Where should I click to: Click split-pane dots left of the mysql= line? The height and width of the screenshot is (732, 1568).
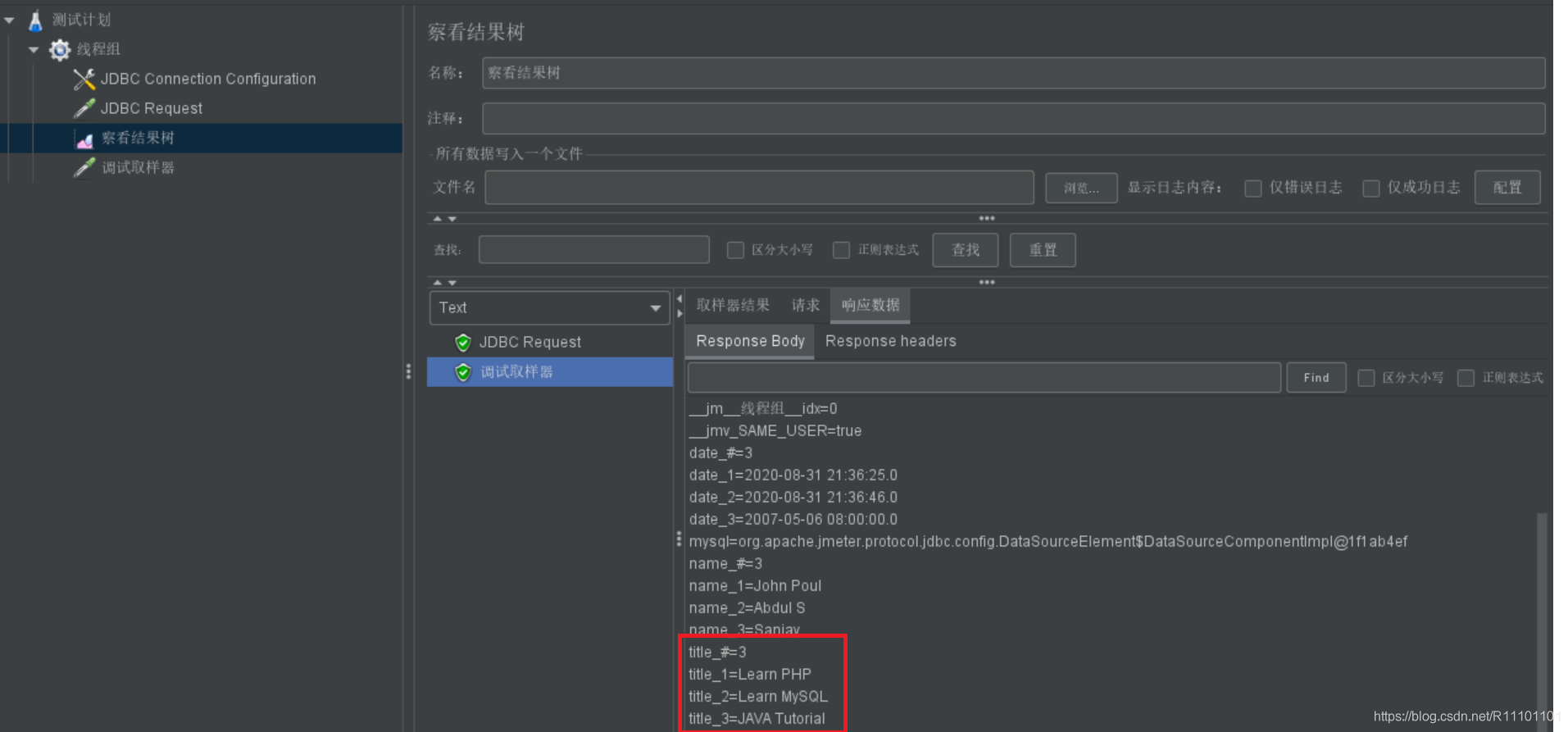[x=679, y=539]
